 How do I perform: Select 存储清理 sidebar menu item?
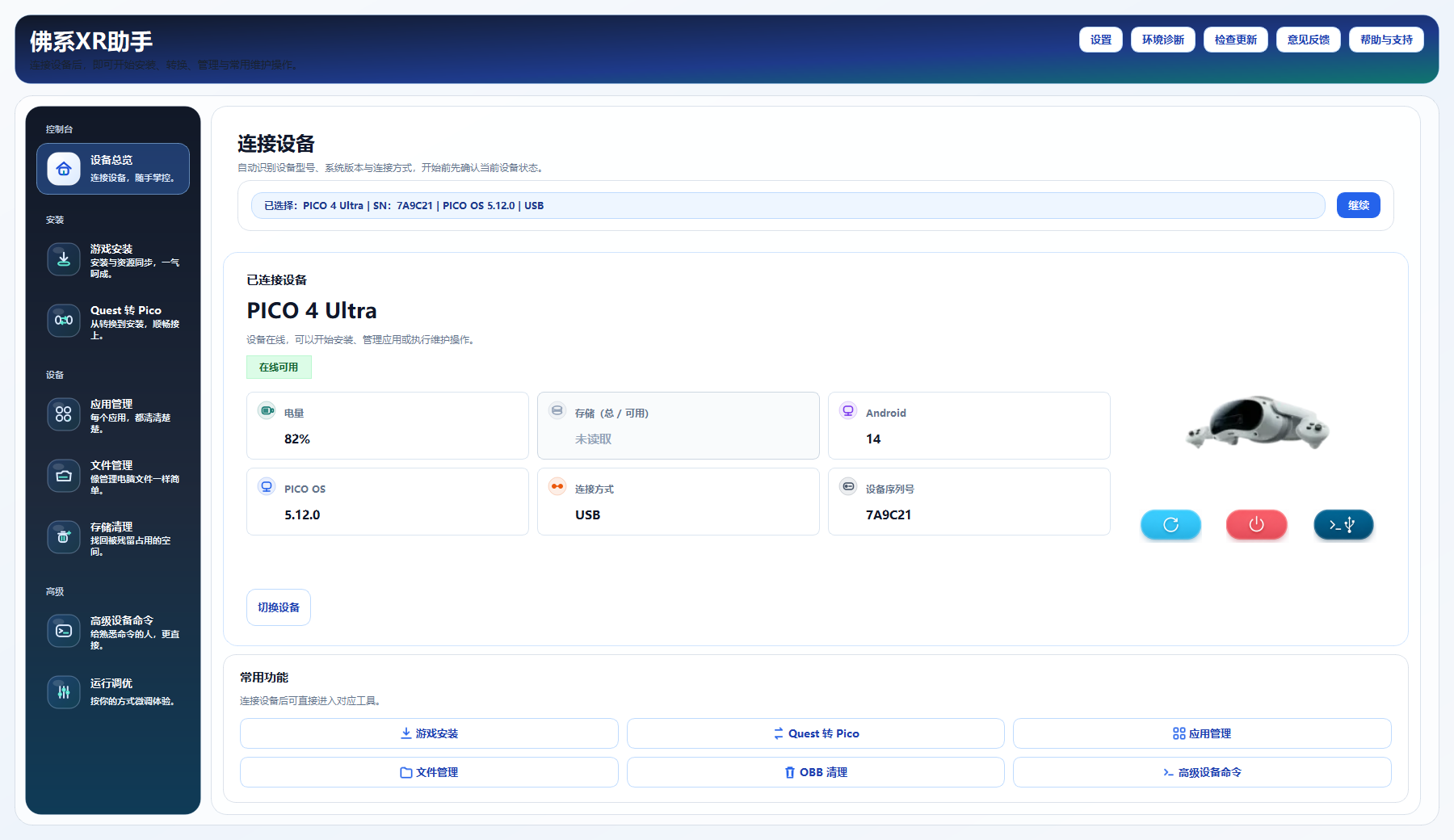click(113, 538)
